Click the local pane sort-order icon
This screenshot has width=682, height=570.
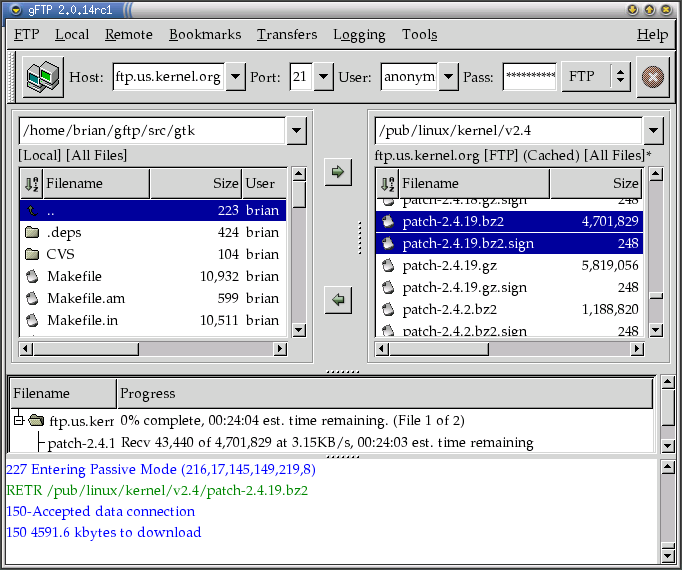(x=31, y=183)
